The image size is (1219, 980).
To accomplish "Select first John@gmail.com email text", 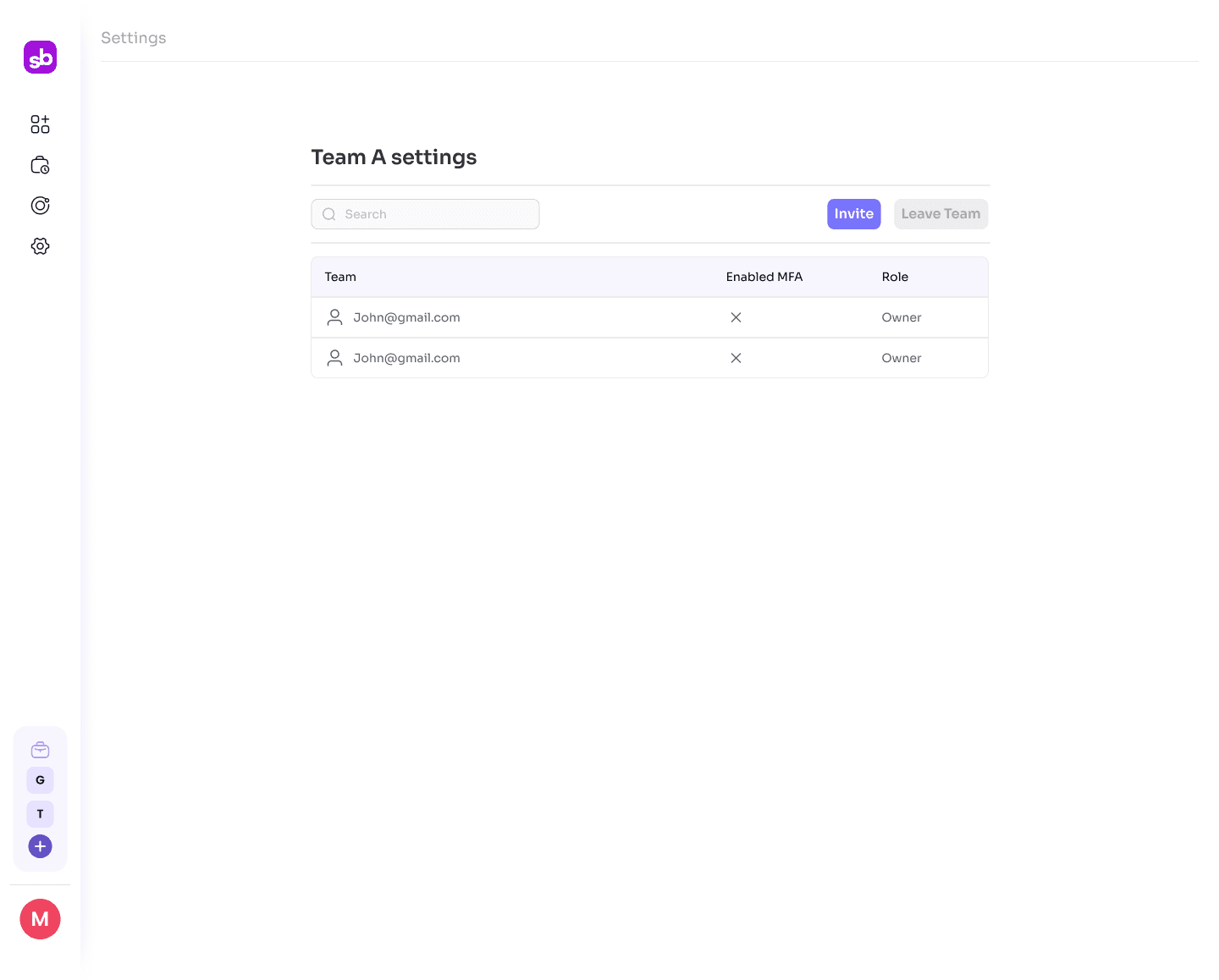I will 406,317.
